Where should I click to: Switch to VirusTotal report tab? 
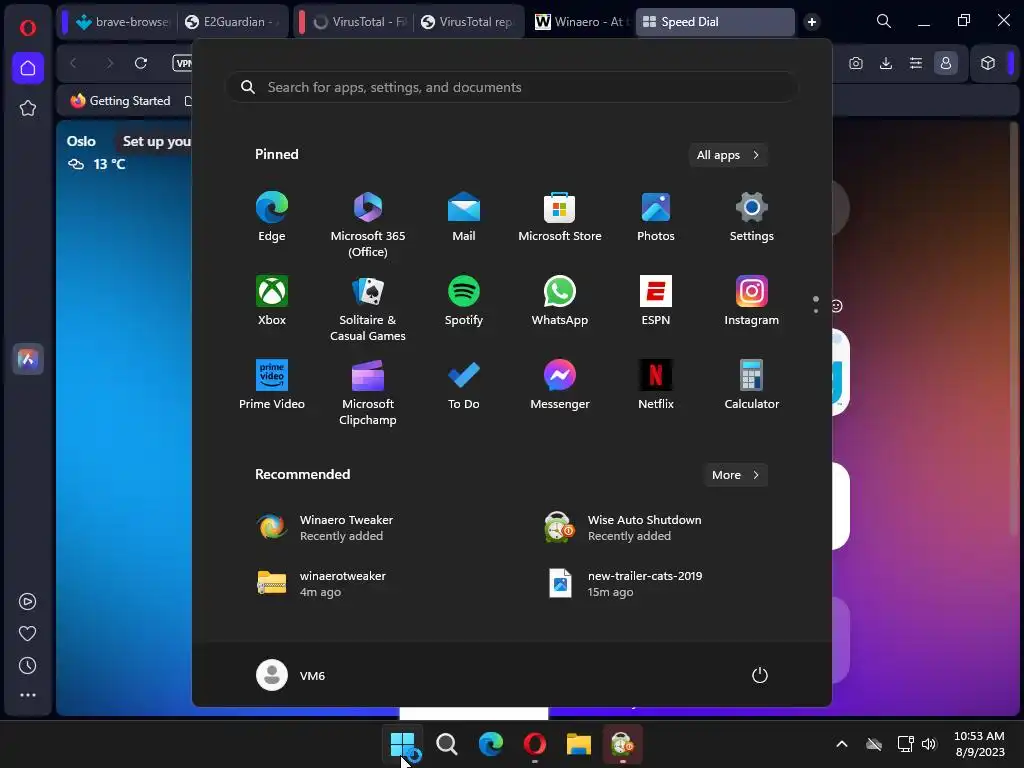click(468, 22)
